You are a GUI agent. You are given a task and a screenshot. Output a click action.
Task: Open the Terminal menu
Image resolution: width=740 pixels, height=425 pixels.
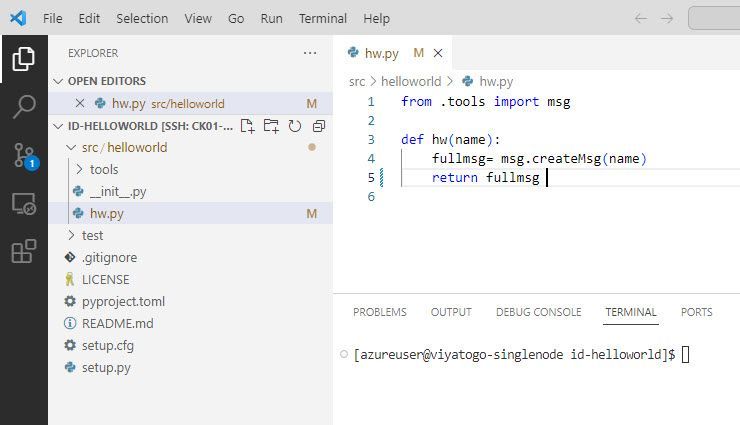(x=322, y=18)
